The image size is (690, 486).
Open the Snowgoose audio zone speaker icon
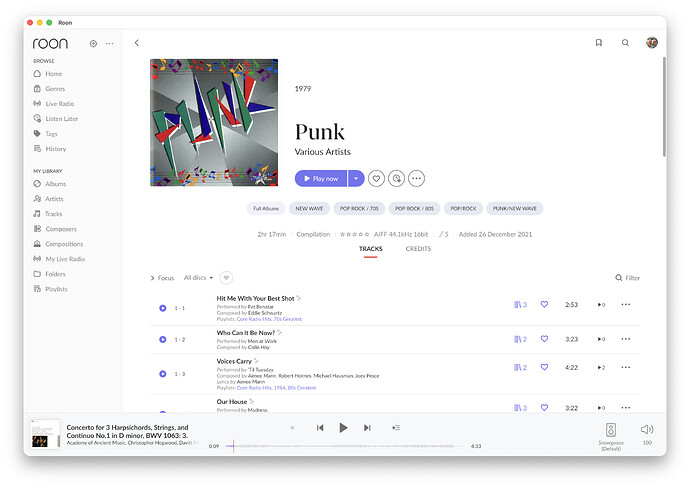pos(611,430)
